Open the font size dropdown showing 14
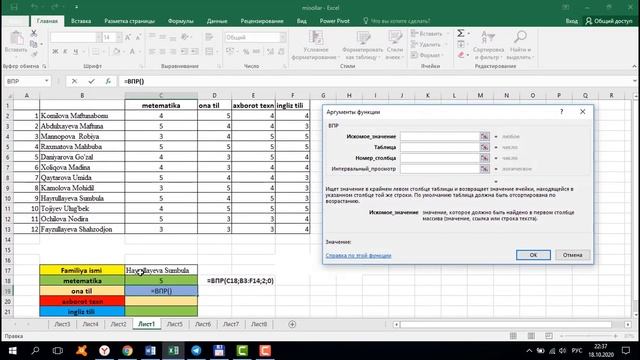The width and height of the screenshot is (640, 360). (119, 38)
